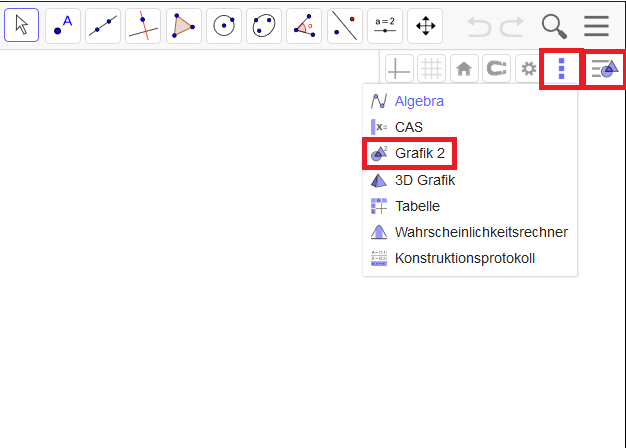The width and height of the screenshot is (626, 448).
Task: Select the Reflect about line tool
Action: (x=345, y=26)
